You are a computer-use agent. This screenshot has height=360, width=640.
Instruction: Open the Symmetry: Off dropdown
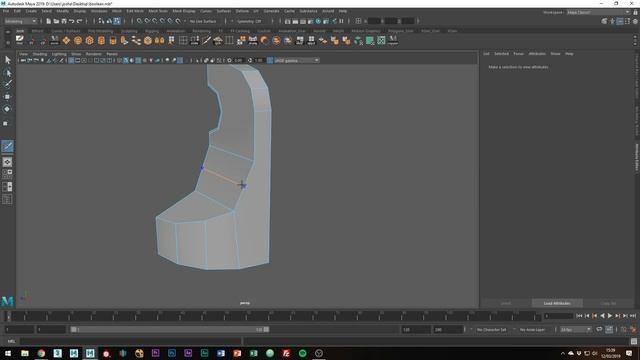click(249, 21)
